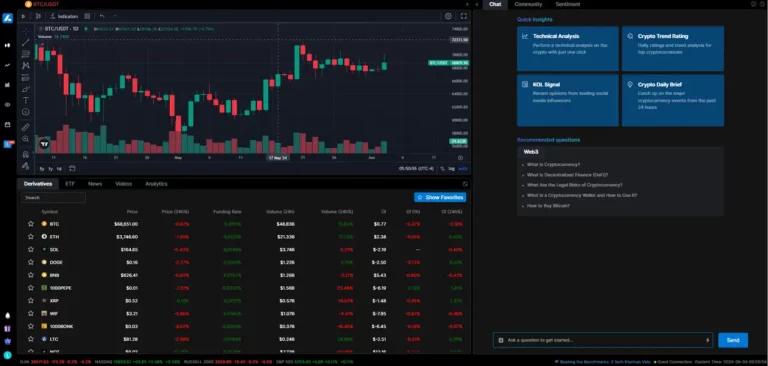Open the blue sidebar icon with new badge
The image size is (768, 366).
pyautogui.click(x=8, y=144)
